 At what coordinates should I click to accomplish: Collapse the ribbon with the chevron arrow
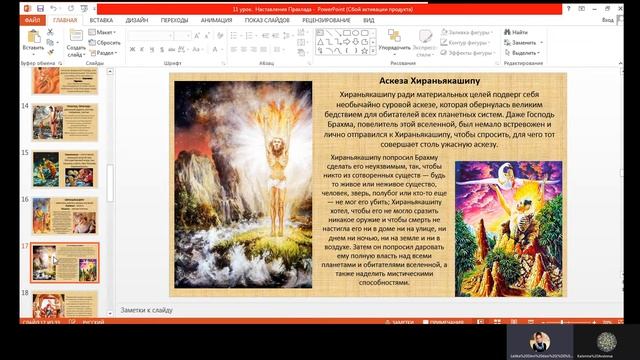tap(620, 63)
